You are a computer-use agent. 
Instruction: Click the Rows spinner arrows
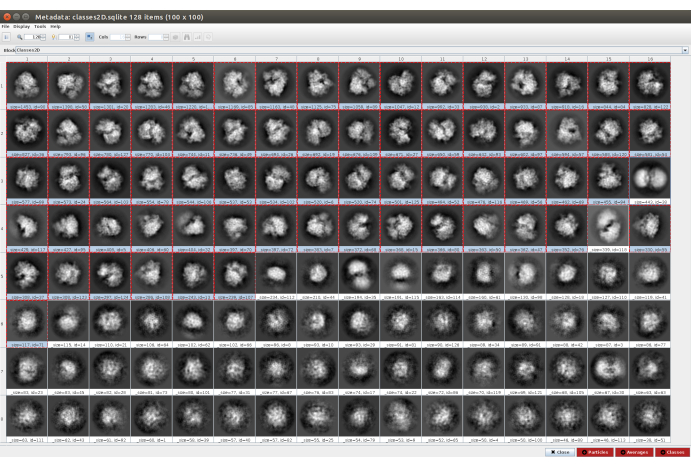pyautogui.click(x=165, y=36)
